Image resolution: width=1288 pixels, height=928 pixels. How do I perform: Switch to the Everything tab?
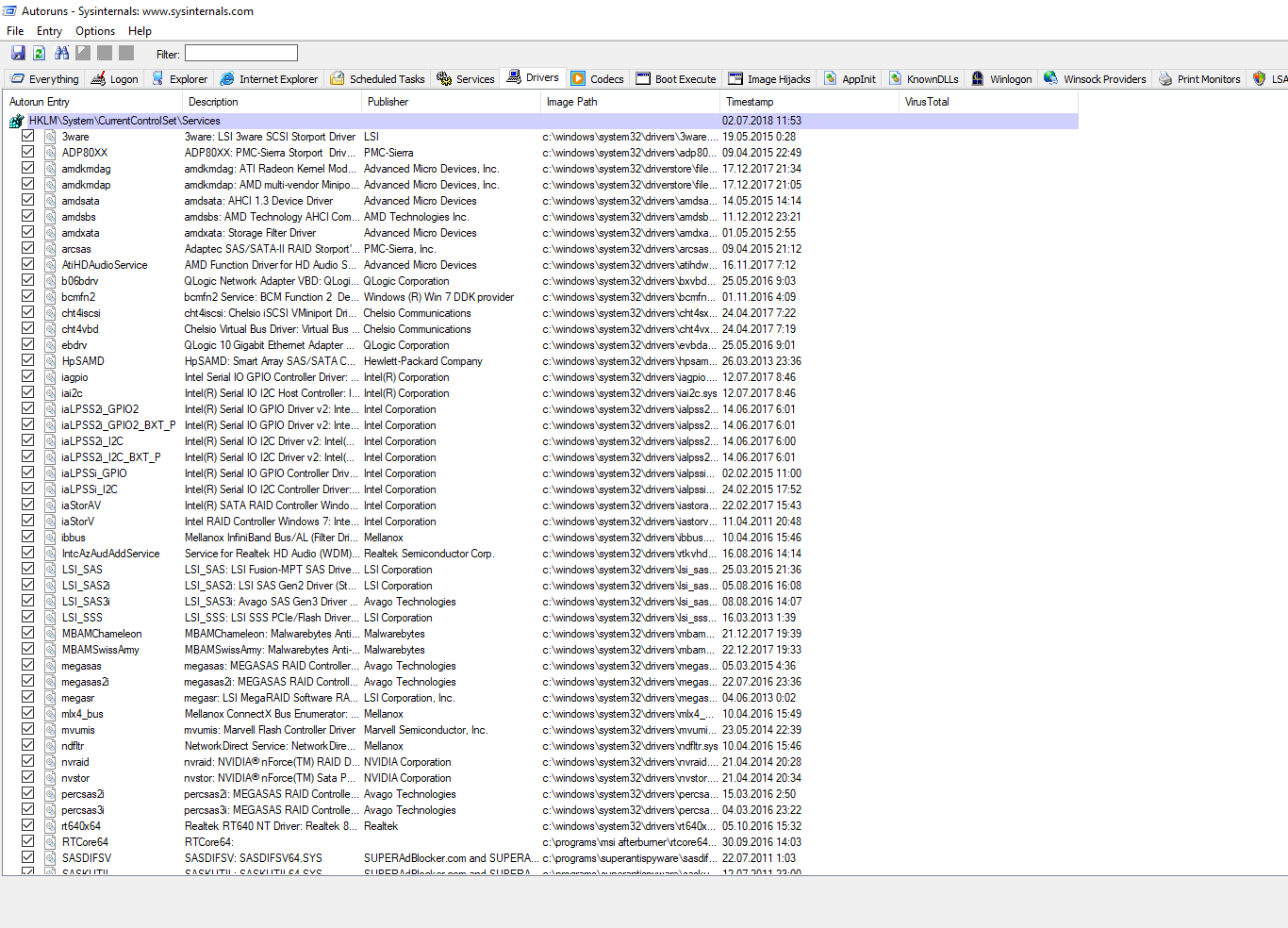pos(45,79)
